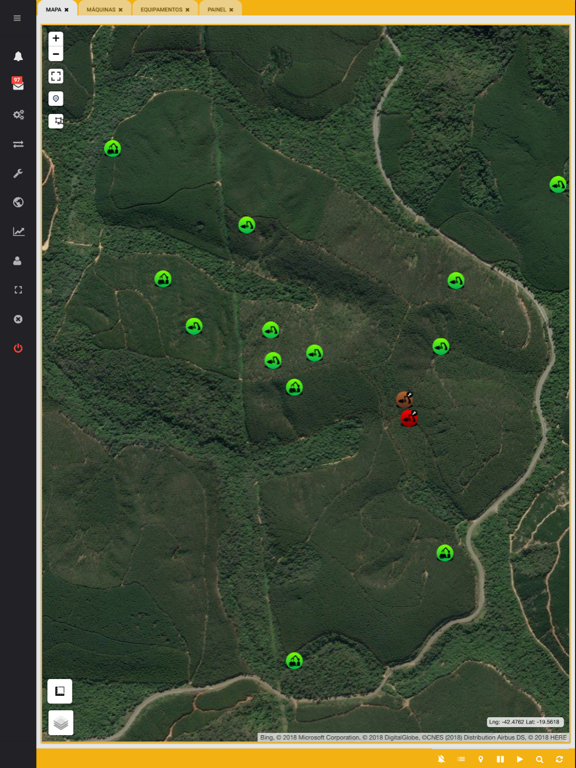Open the line chart reports icon
This screenshot has width=576, height=768.
click(18, 231)
